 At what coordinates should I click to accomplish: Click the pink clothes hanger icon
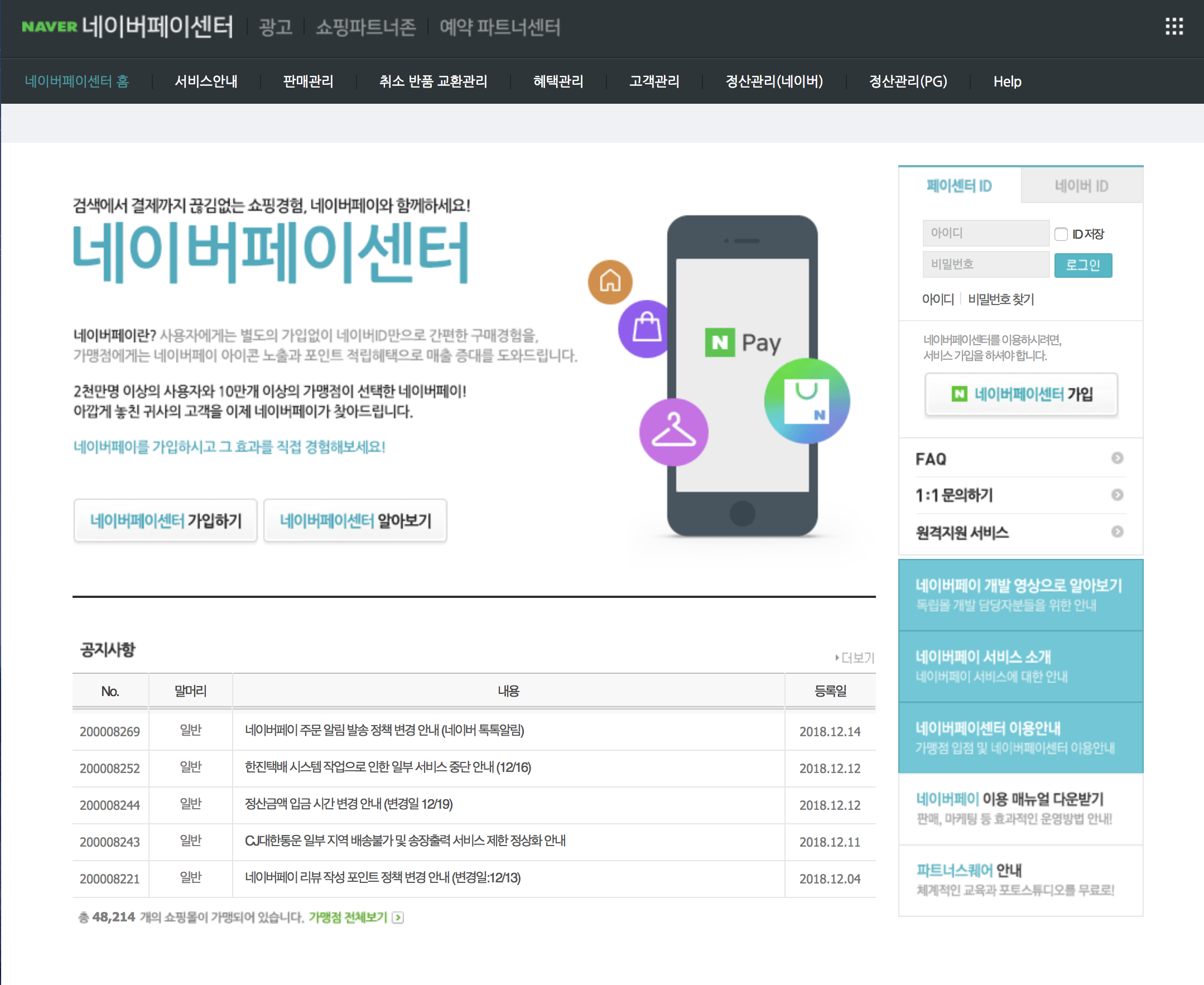[x=674, y=432]
